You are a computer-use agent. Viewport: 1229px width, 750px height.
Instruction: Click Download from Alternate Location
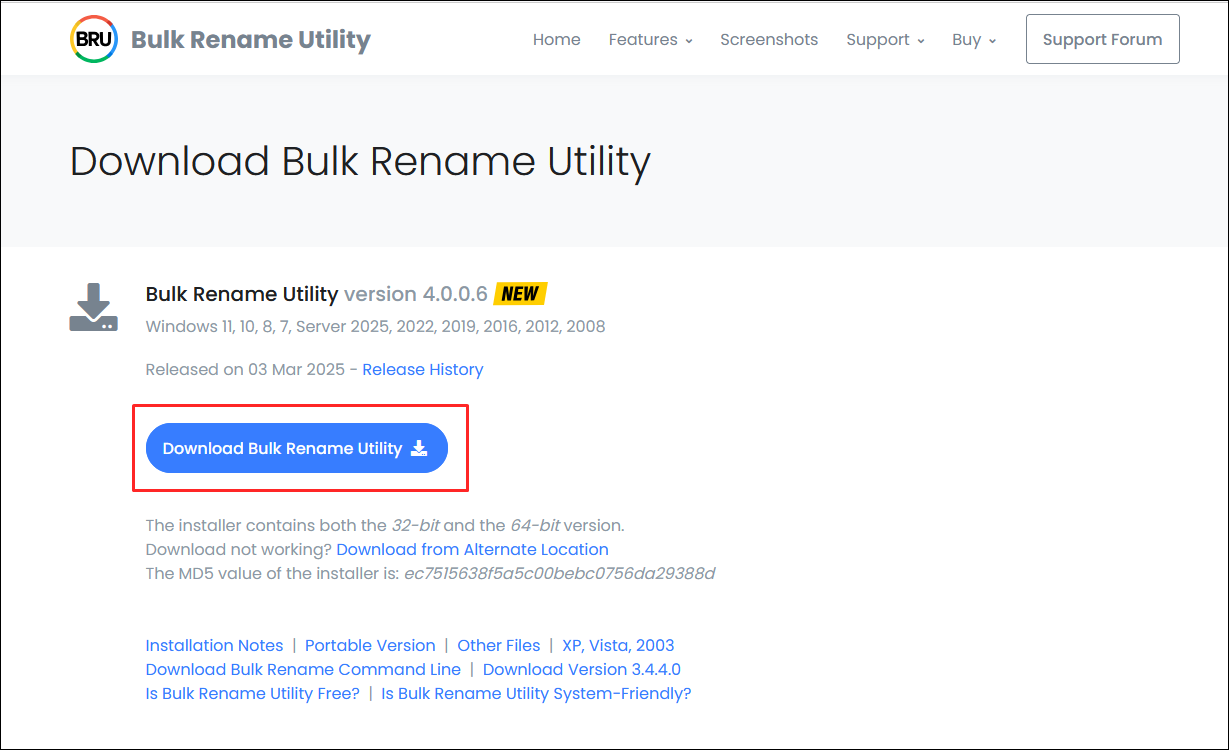[x=472, y=549]
